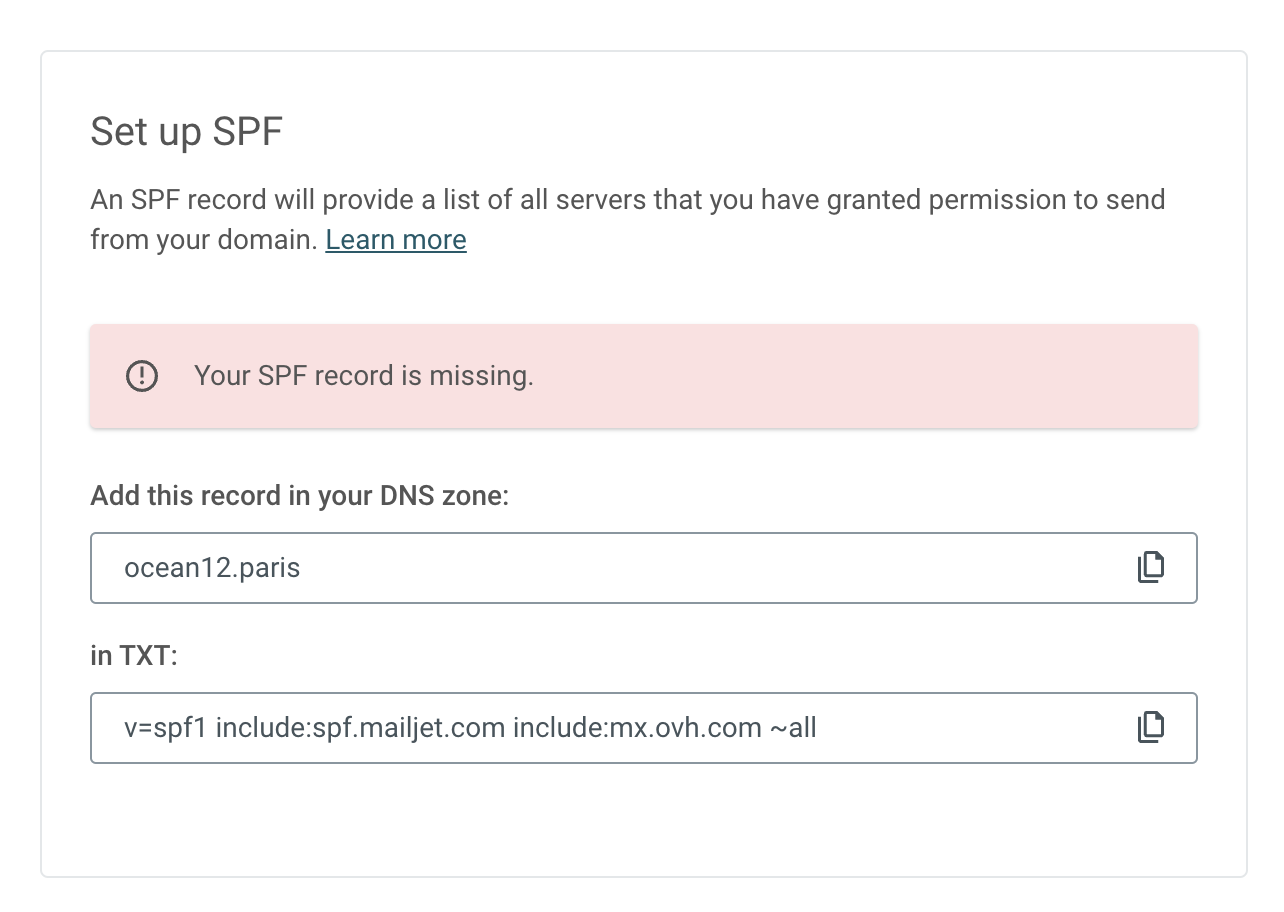Click the SPF description paragraph text

click(x=628, y=220)
